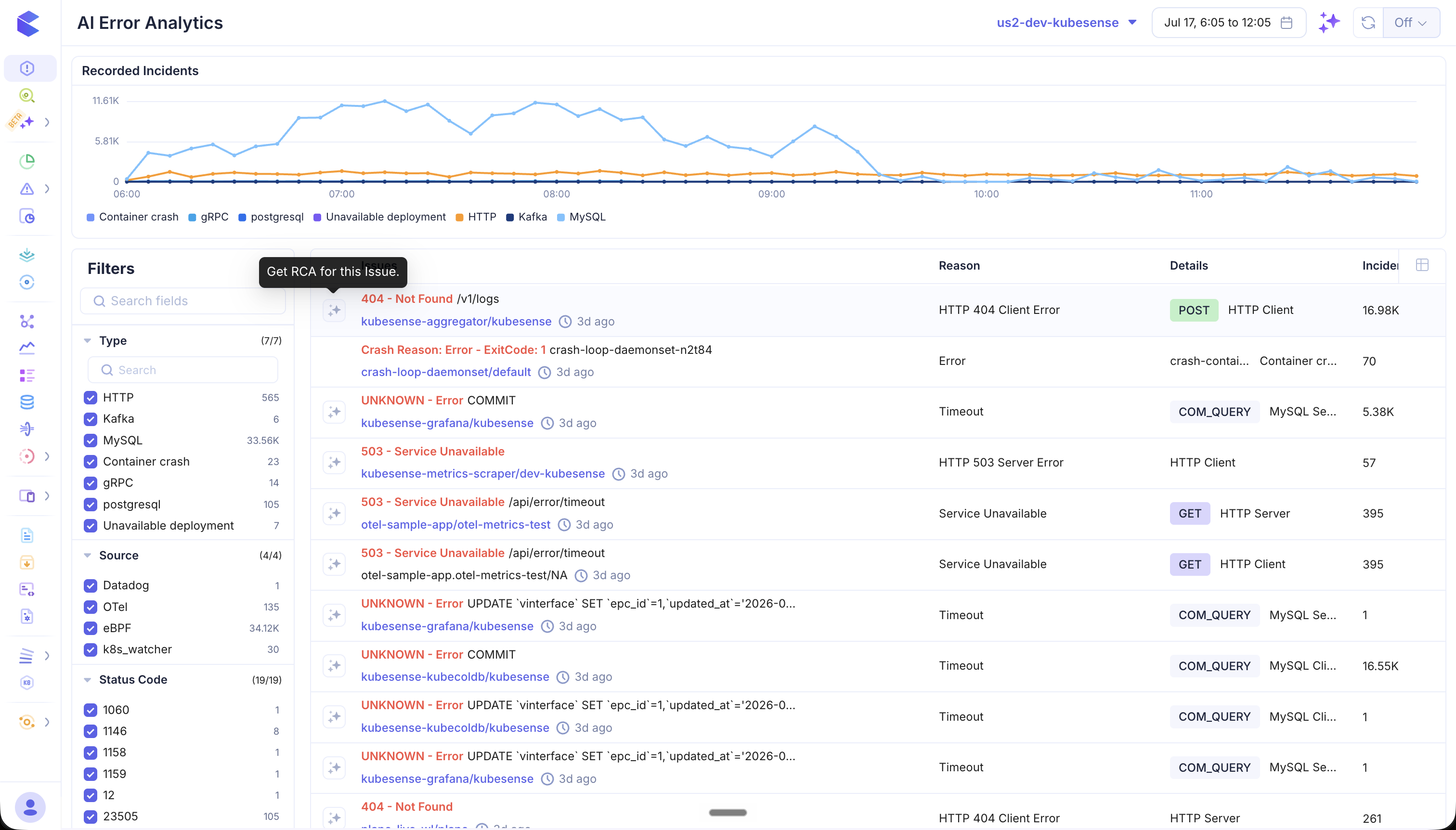The image size is (1456, 830).
Task: Toggle the MySQL series in chart legend
Action: pos(581,217)
